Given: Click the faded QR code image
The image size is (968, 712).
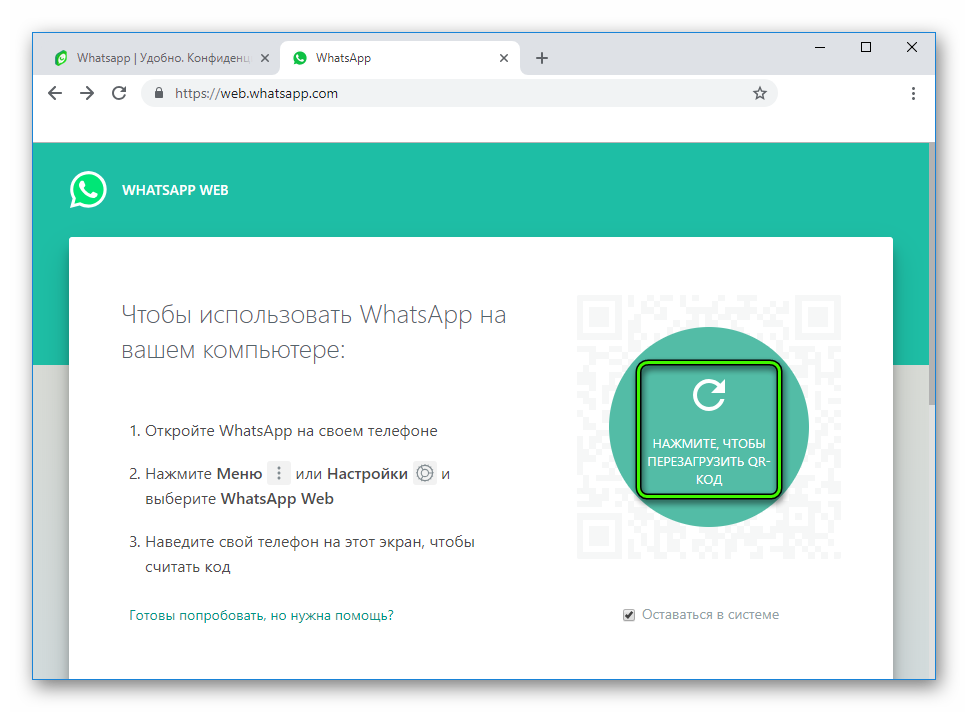Looking at the screenshot, I should click(709, 427).
